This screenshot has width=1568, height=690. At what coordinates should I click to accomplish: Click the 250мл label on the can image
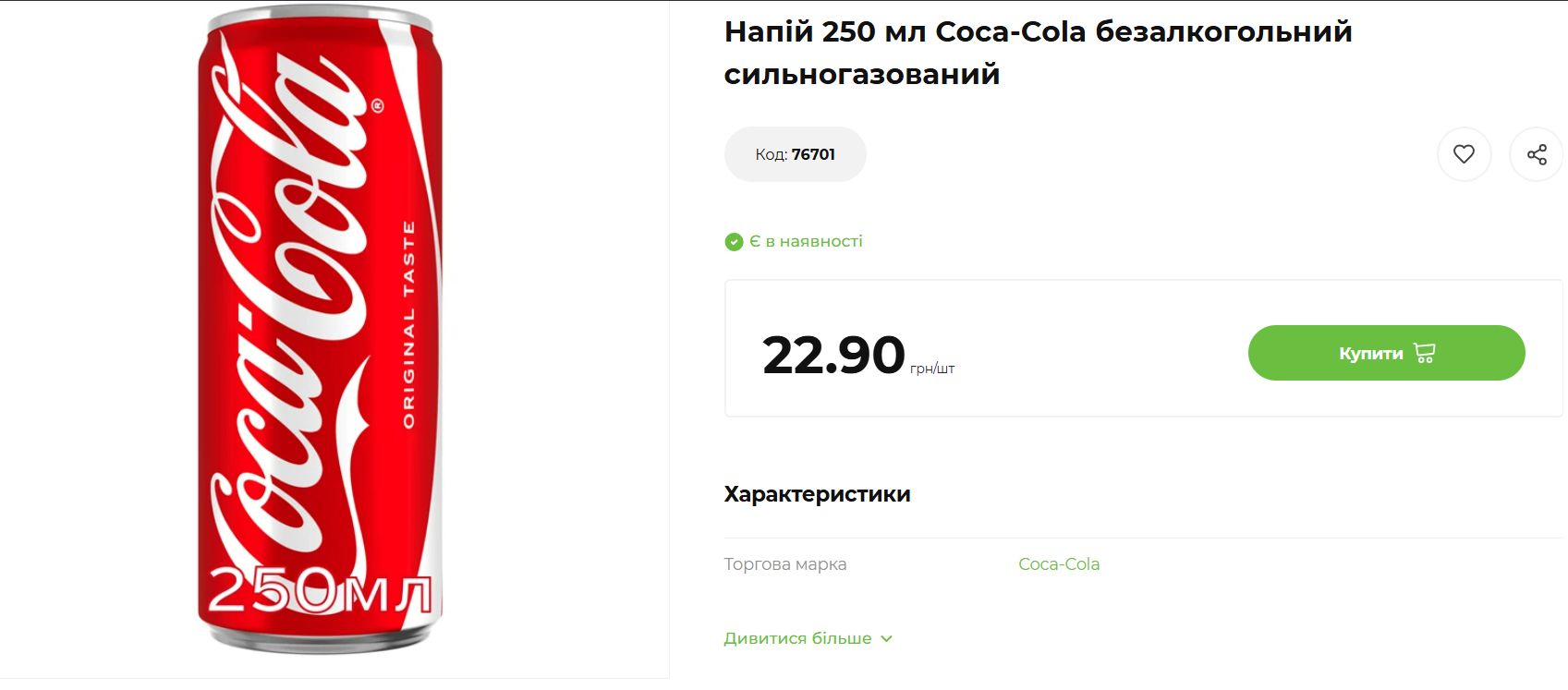[x=319, y=591]
